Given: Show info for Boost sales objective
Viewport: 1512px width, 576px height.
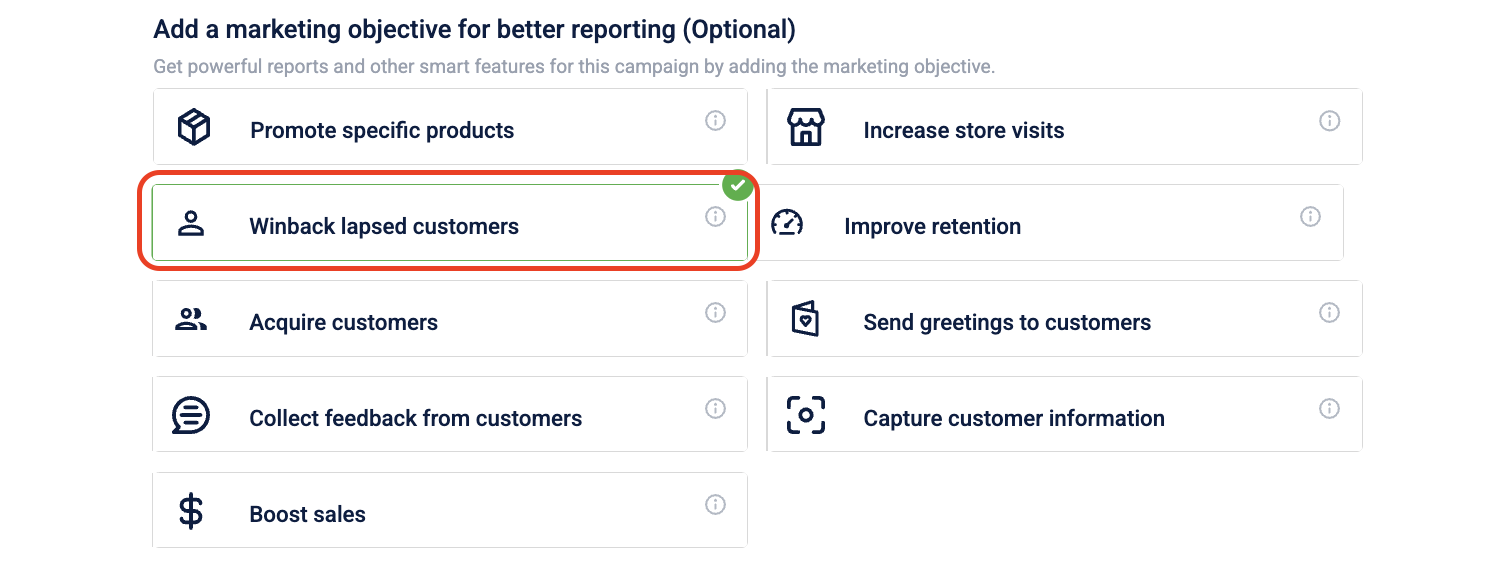Looking at the screenshot, I should pyautogui.click(x=715, y=504).
